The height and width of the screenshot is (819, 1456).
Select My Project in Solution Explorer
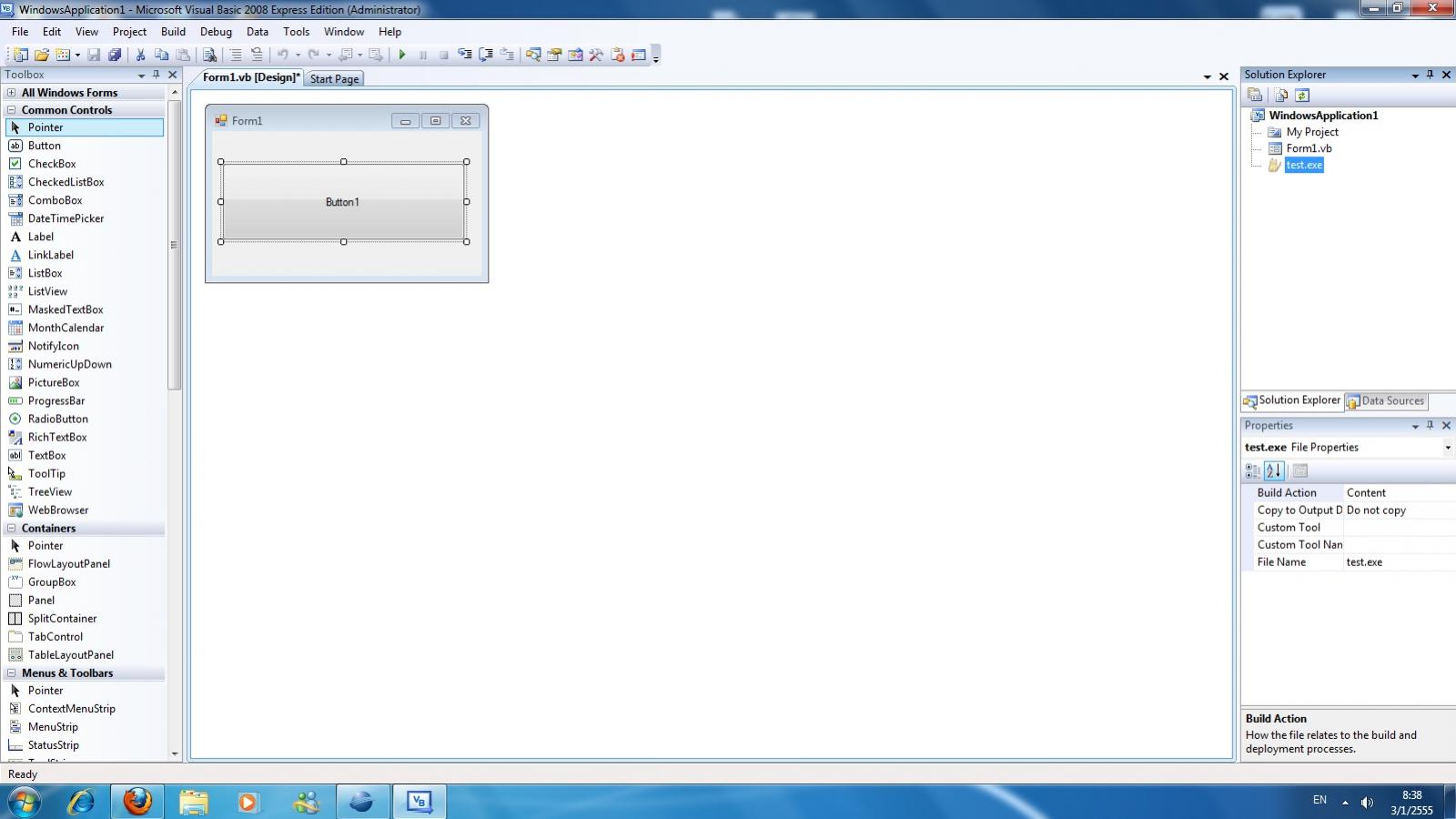click(x=1312, y=132)
